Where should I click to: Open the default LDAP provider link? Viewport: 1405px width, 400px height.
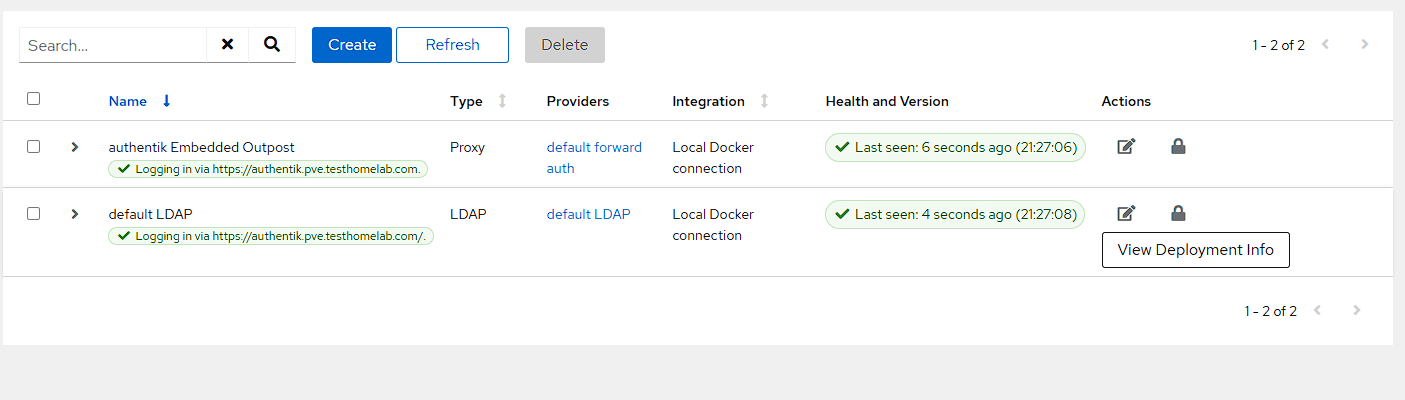click(588, 214)
